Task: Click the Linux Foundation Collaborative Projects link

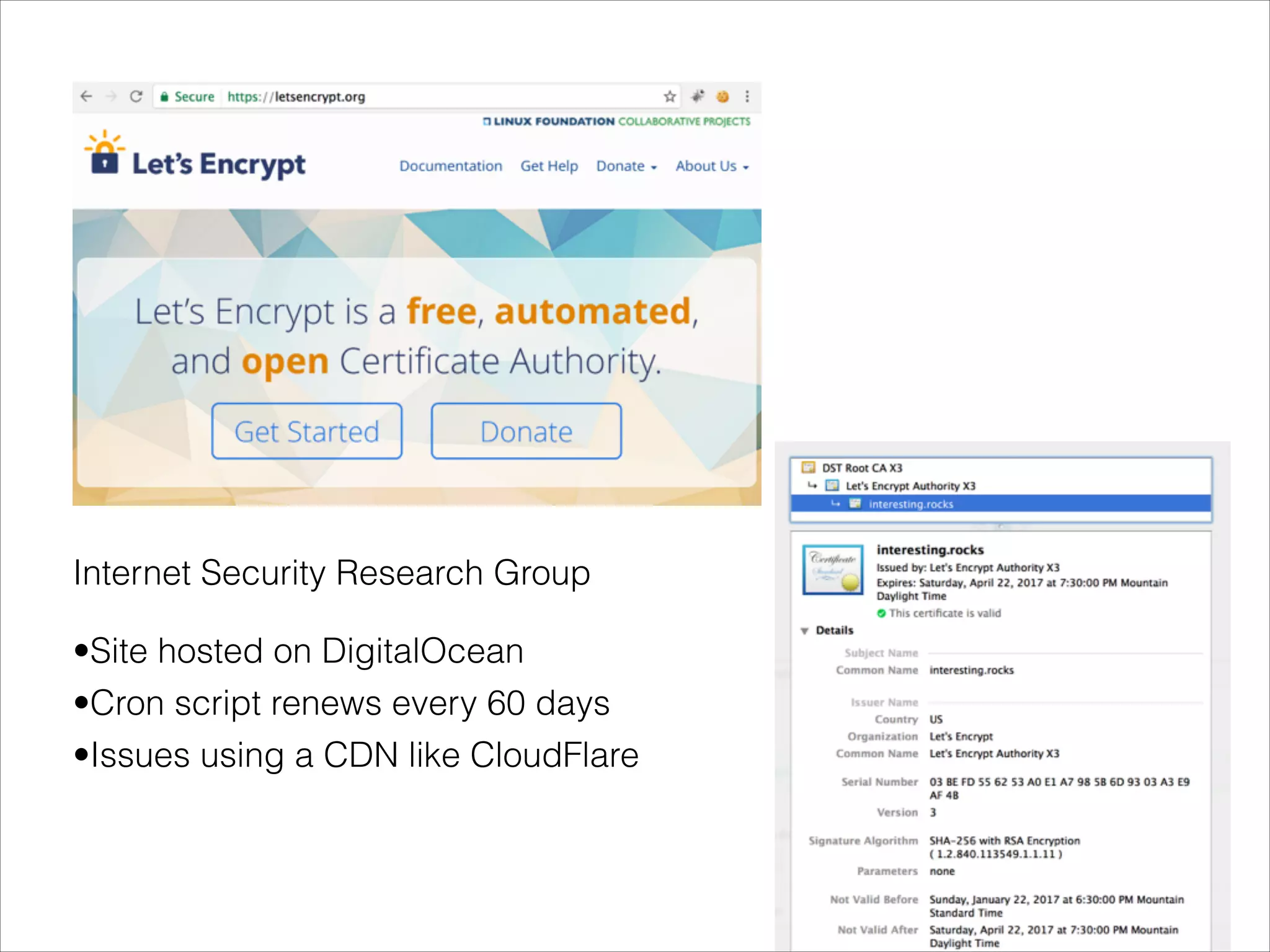Action: pos(616,121)
